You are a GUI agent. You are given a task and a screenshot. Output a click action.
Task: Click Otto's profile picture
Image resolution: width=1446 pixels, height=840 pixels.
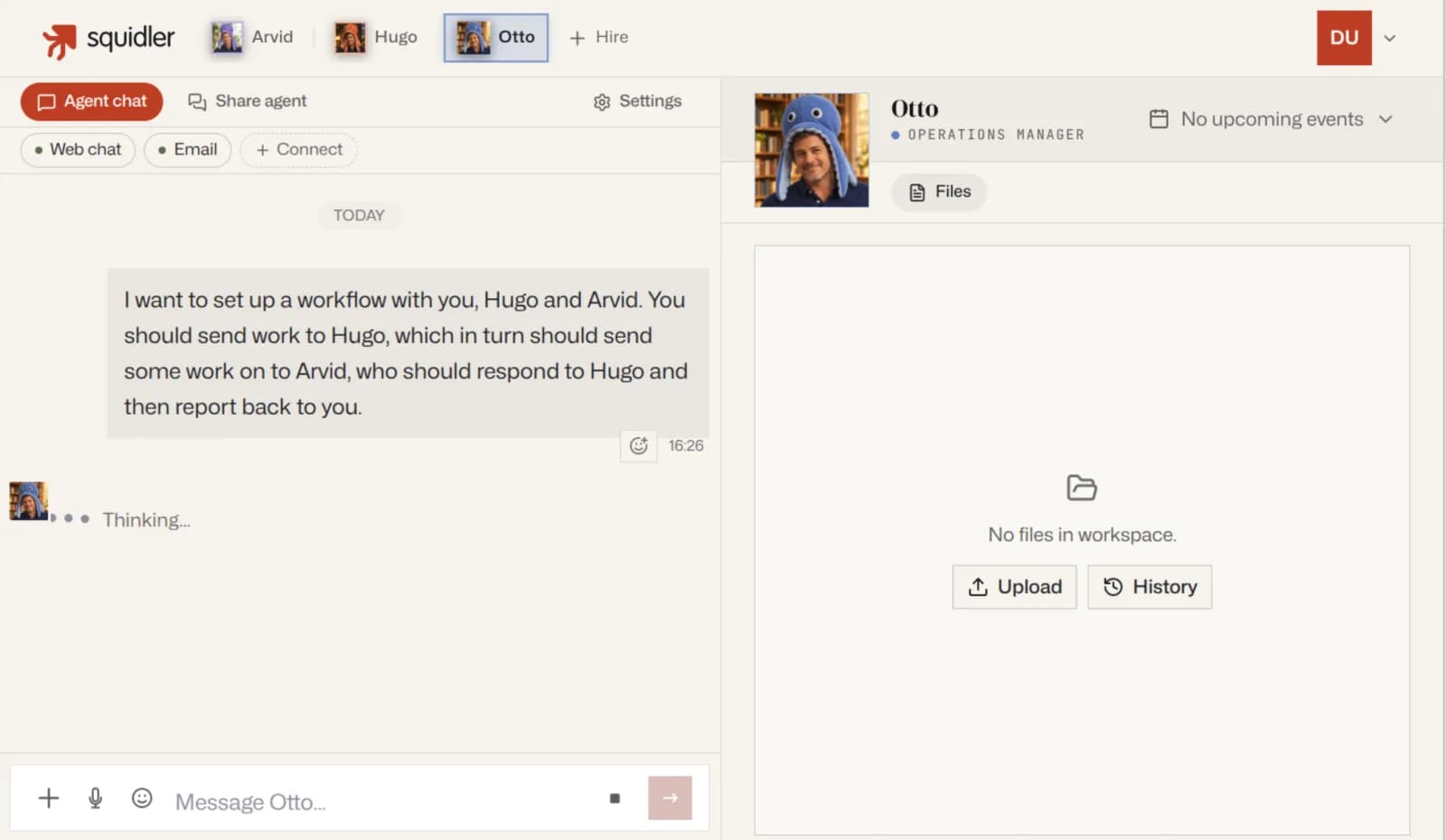(x=812, y=150)
